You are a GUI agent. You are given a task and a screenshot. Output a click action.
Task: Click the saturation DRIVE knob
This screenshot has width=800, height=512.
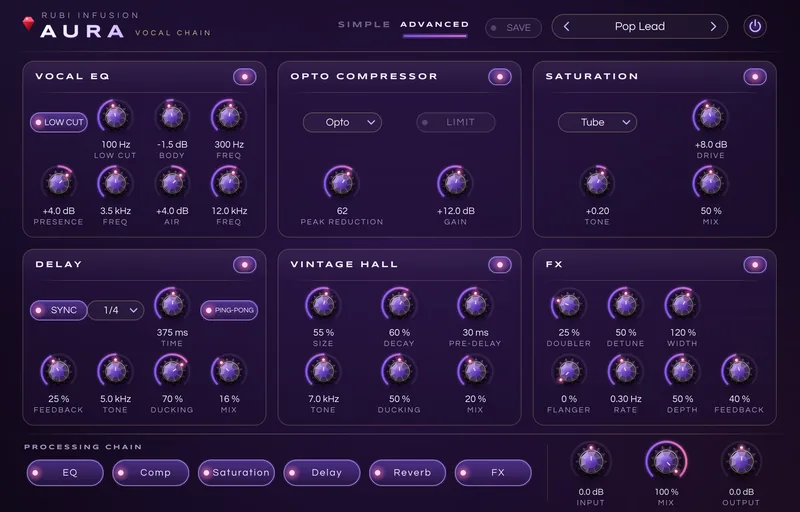(x=710, y=117)
